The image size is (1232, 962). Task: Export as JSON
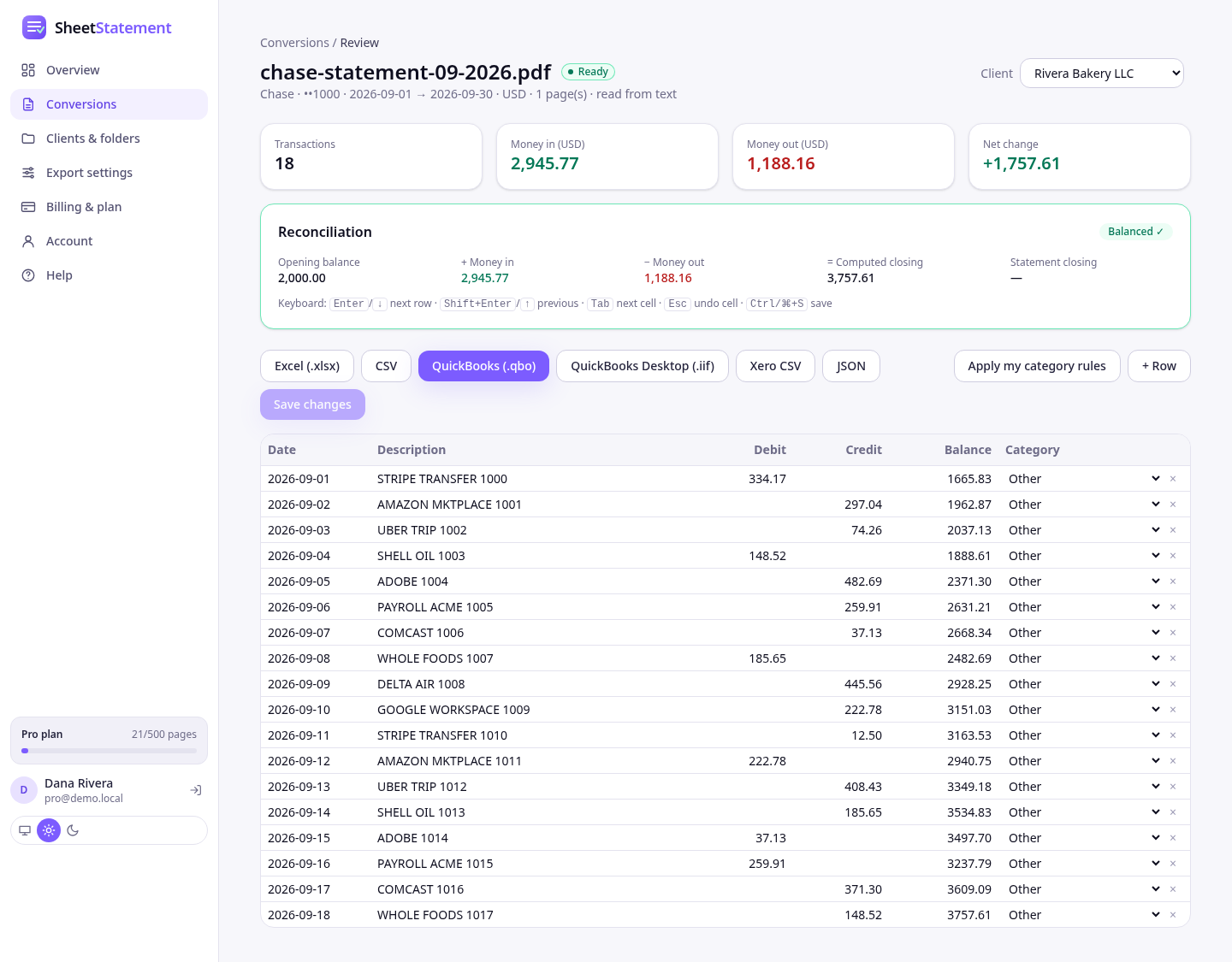[851, 366]
